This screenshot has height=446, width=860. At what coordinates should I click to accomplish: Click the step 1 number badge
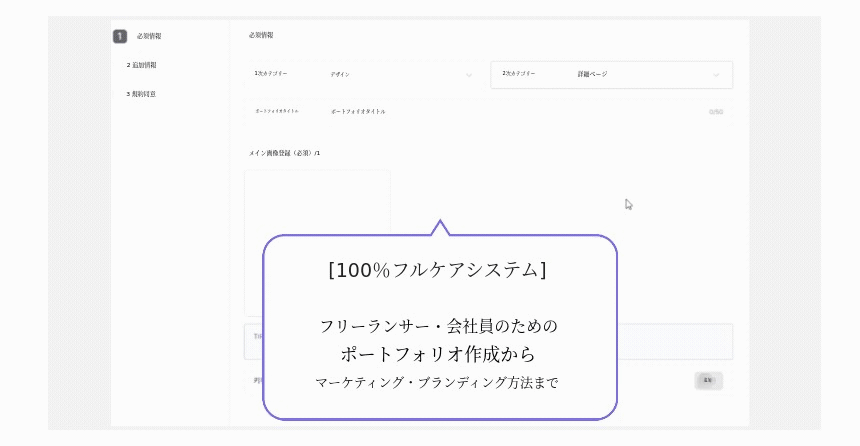[x=120, y=36]
